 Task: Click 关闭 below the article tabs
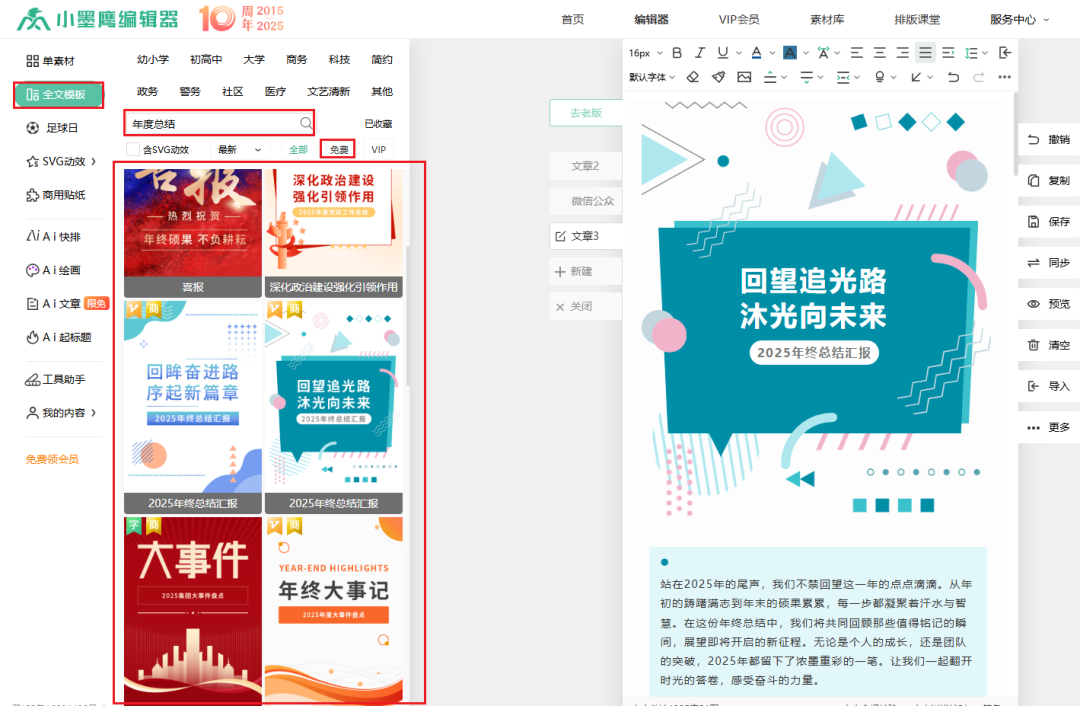tap(585, 307)
